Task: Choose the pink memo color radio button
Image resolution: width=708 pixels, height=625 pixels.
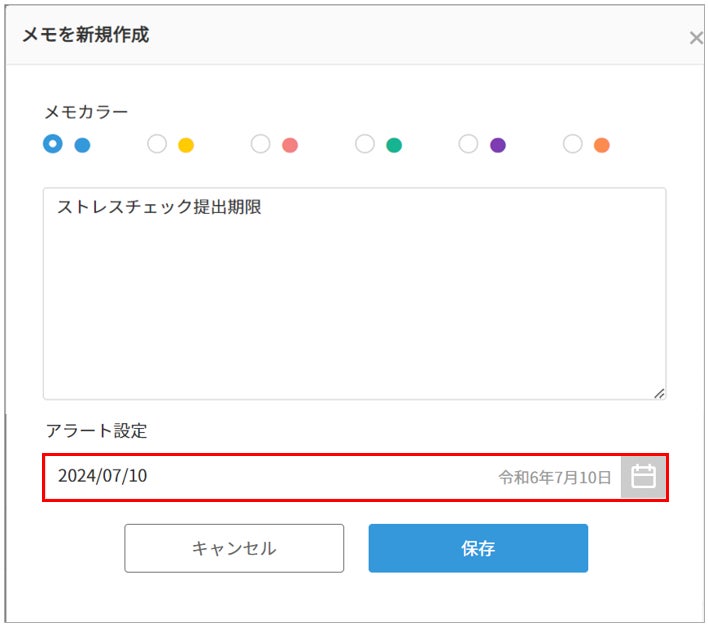Action: pos(261,144)
